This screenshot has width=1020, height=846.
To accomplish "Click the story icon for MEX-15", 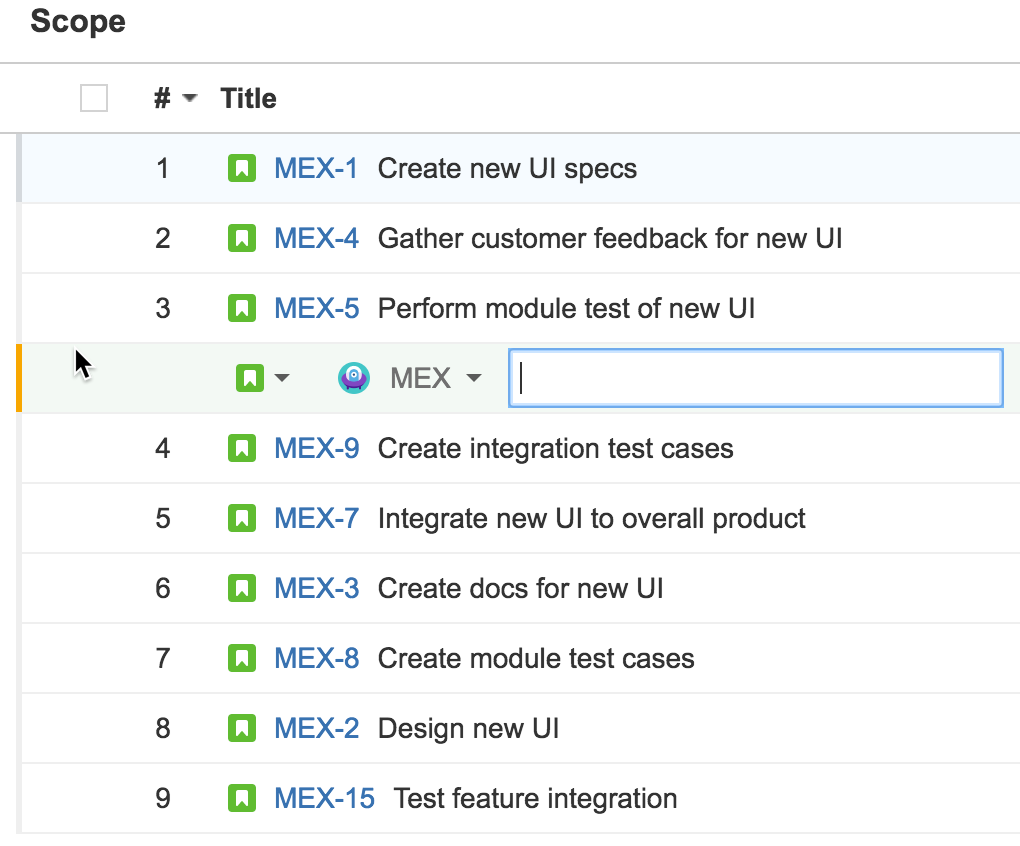I will coord(241,799).
